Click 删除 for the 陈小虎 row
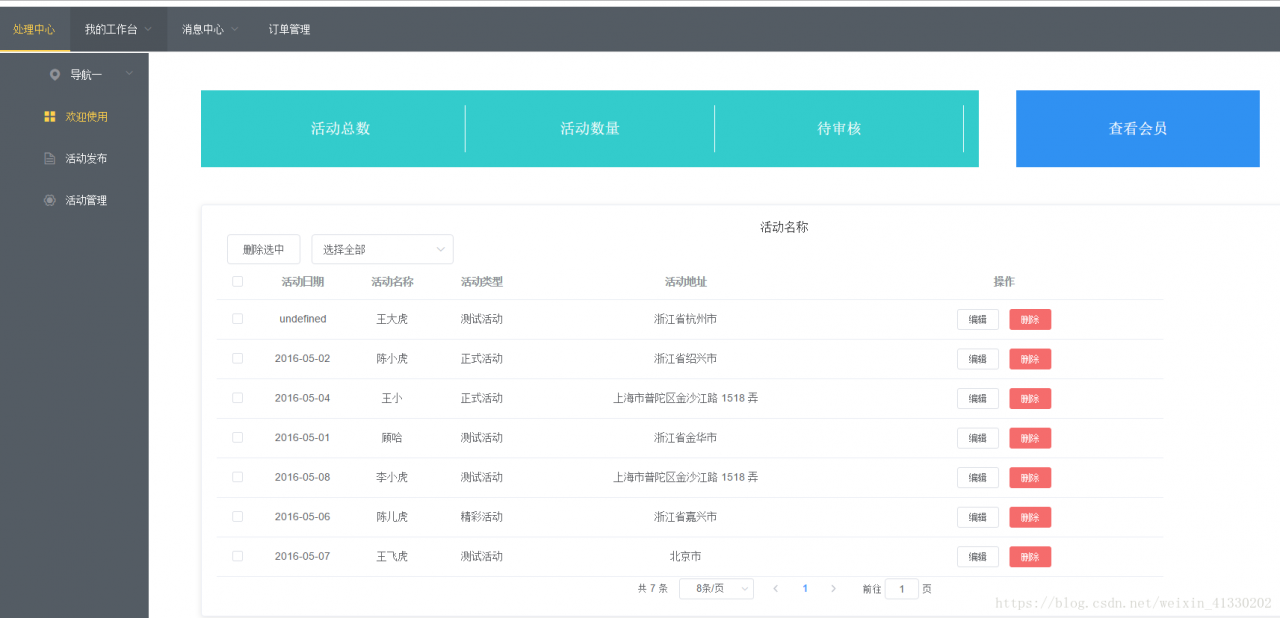The height and width of the screenshot is (618, 1280). [1030, 359]
